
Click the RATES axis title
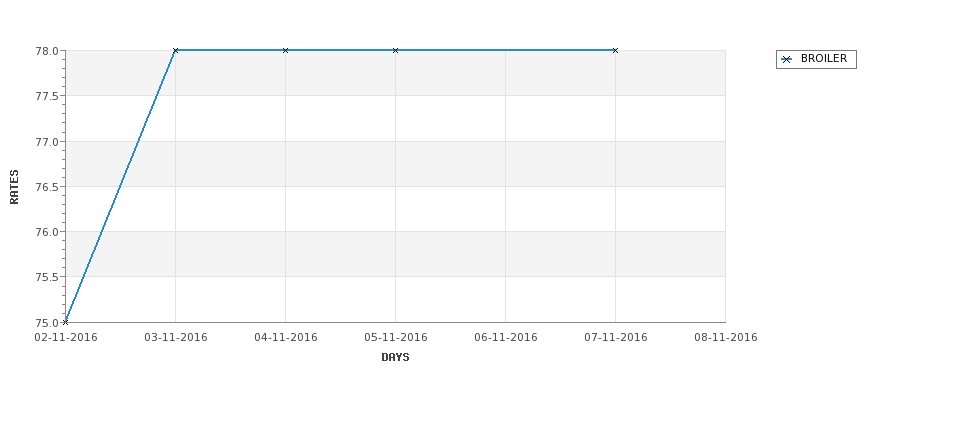click(x=14, y=187)
